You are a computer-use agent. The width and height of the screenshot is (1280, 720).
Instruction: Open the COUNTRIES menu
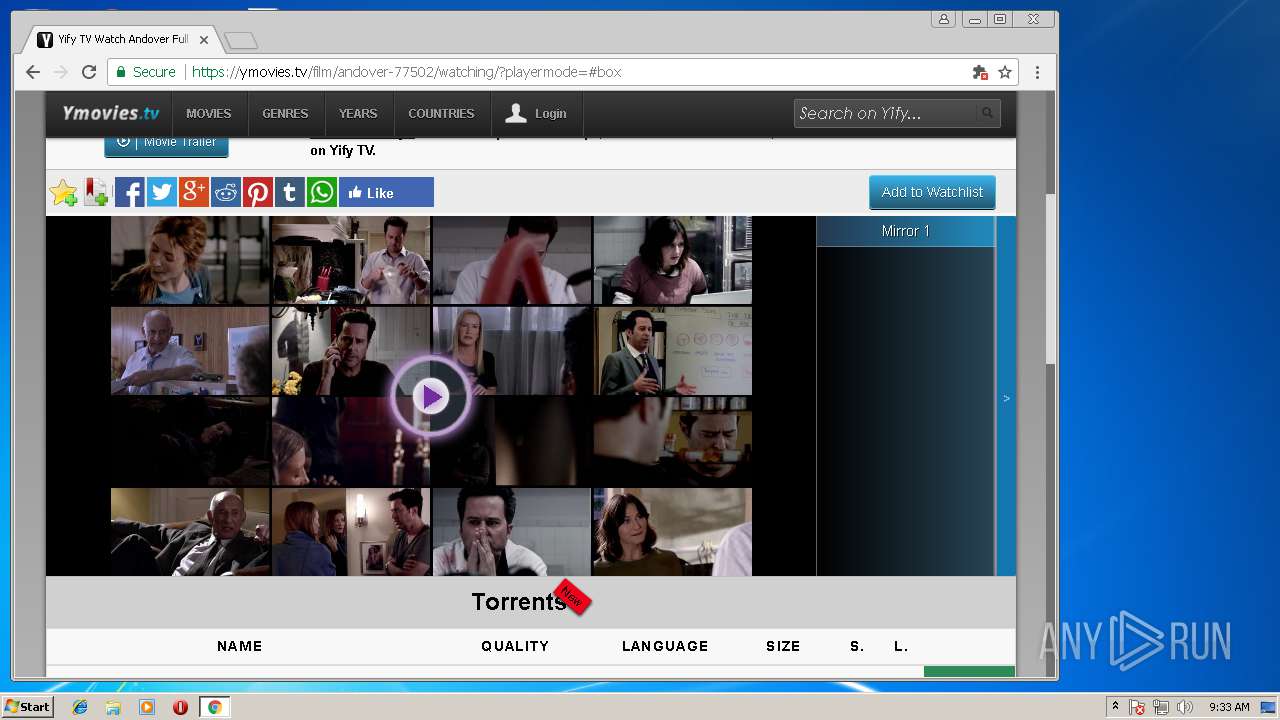[441, 114]
